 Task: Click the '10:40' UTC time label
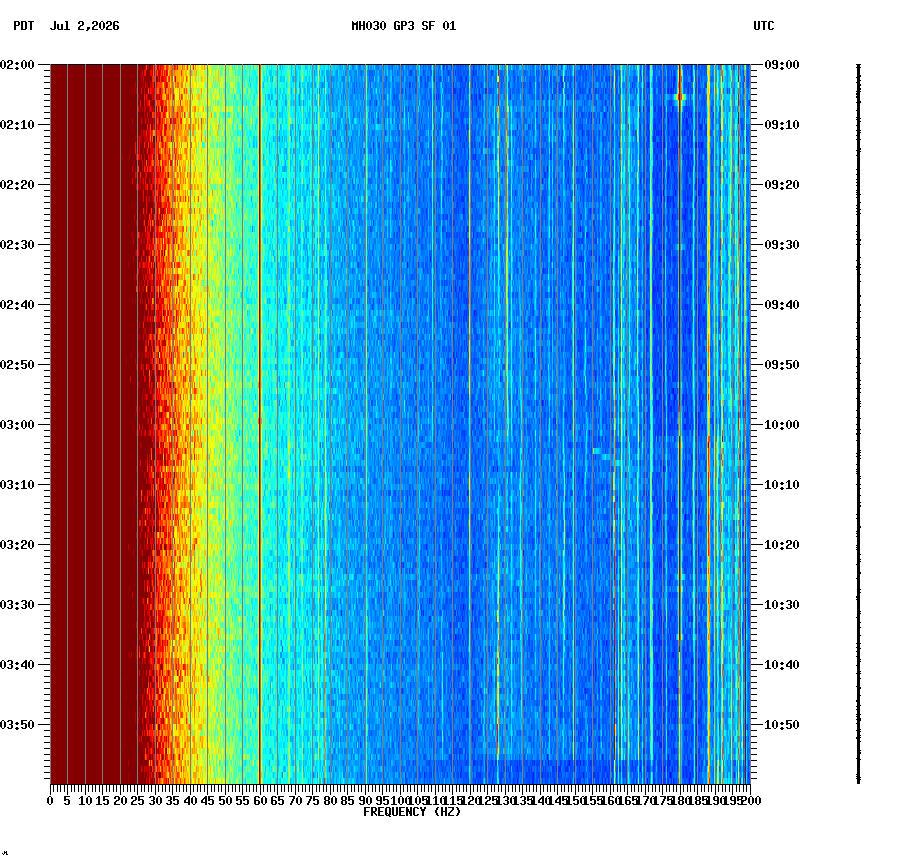[782, 664]
